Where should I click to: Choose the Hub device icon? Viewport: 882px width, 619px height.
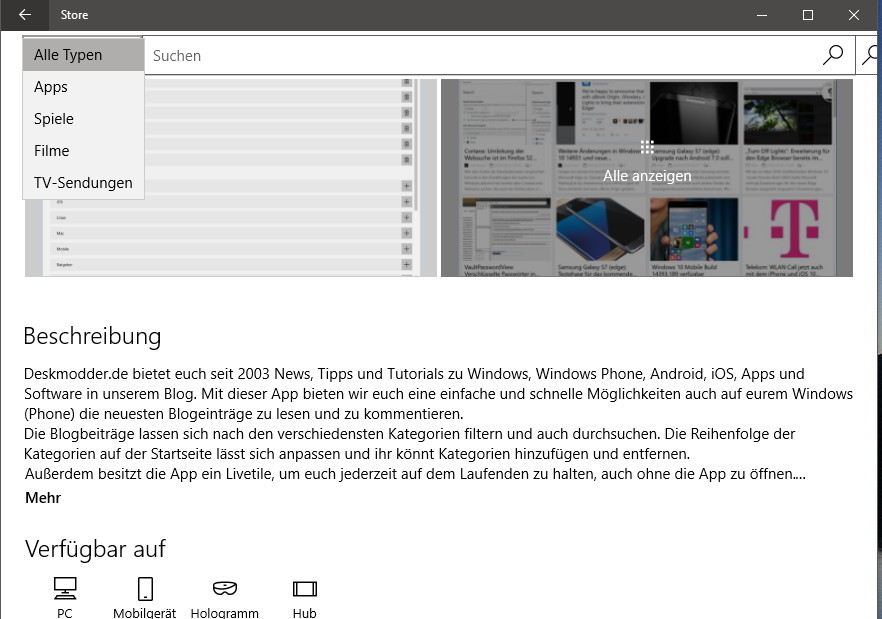click(x=304, y=589)
